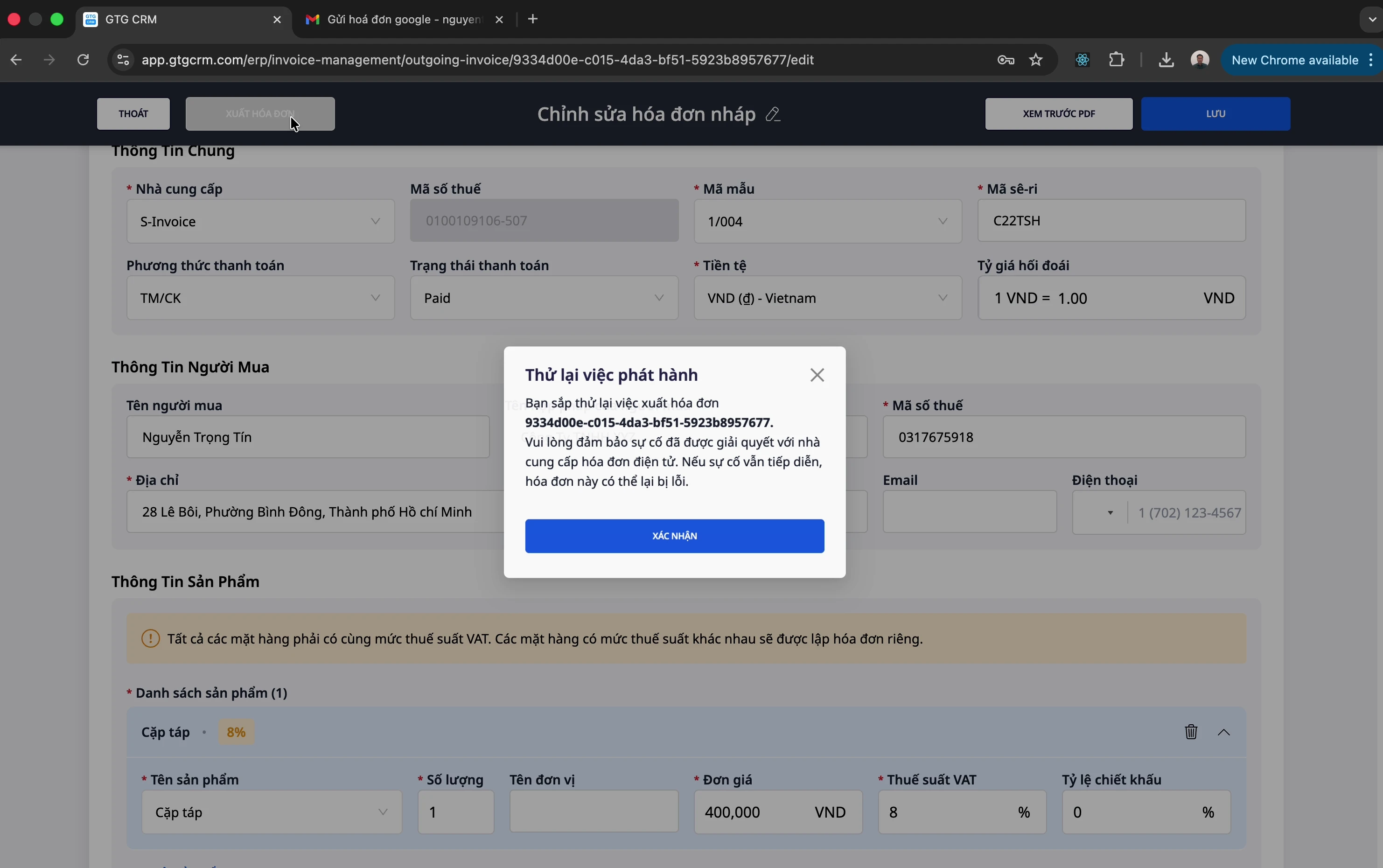Image resolution: width=1383 pixels, height=868 pixels.
Task: Open the Tiền tệ VND dropdown
Action: click(827, 298)
